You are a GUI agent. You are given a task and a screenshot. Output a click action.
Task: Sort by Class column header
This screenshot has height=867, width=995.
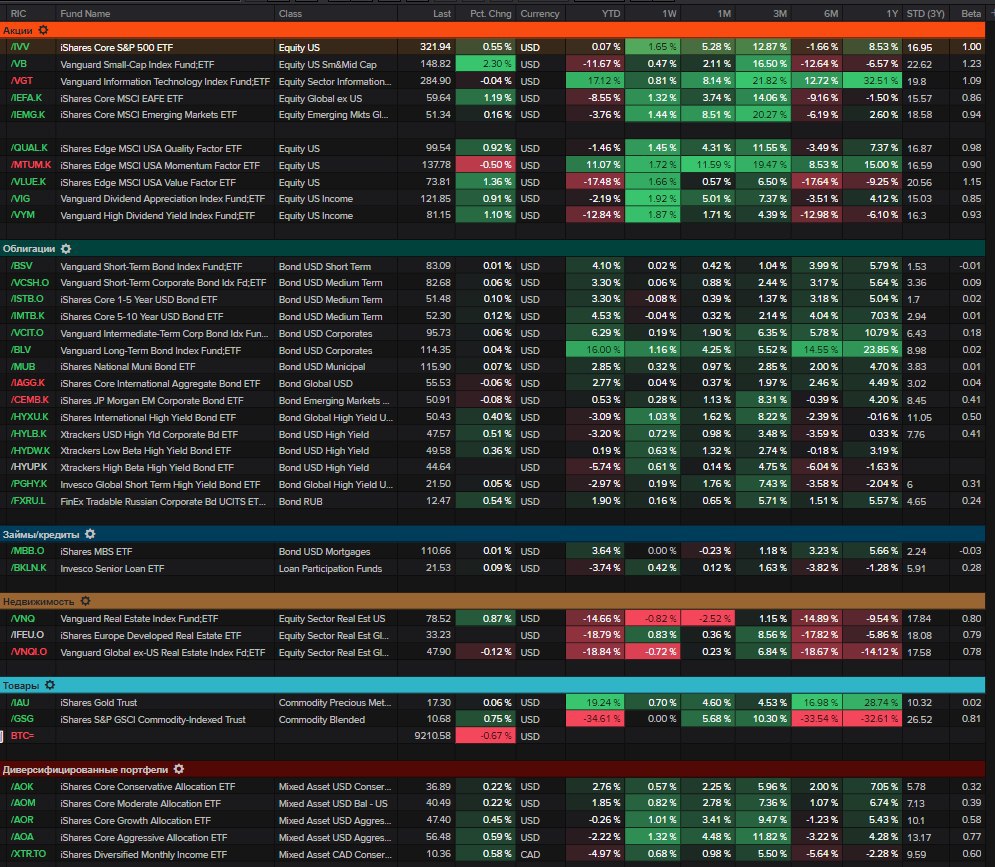click(x=290, y=13)
